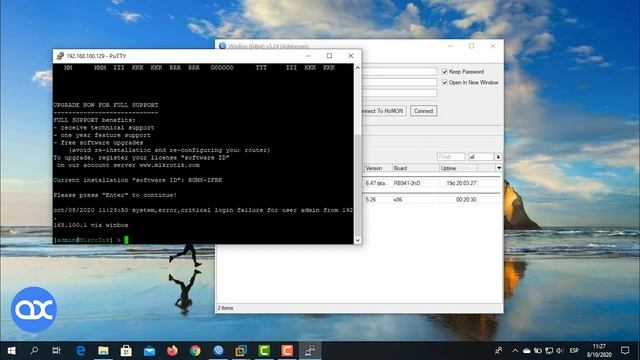Image resolution: width=640 pixels, height=360 pixels.
Task: Click the Connect To RoMON button
Action: point(384,111)
